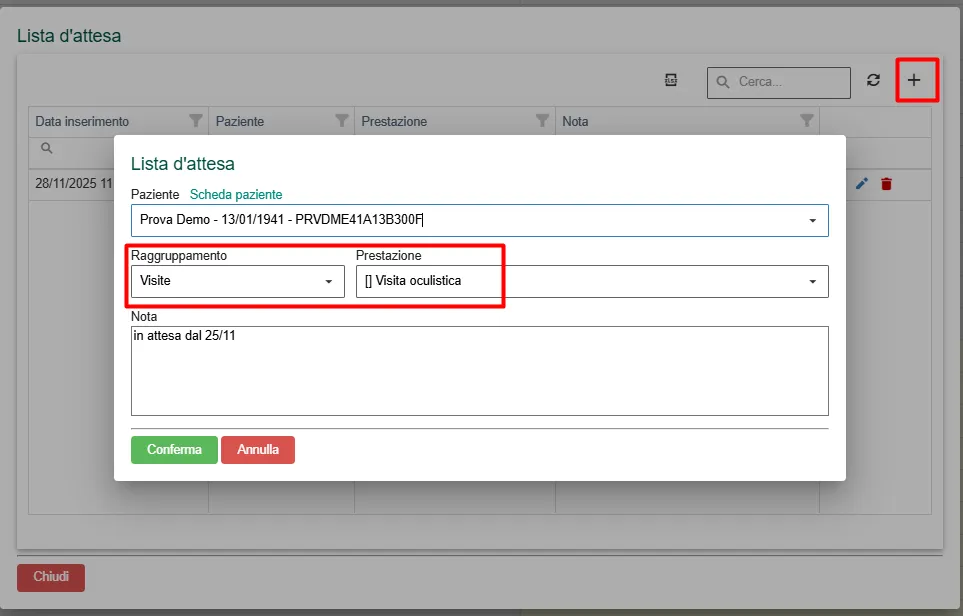963x616 pixels.
Task: Open the Paziente column filter
Action: [342, 121]
